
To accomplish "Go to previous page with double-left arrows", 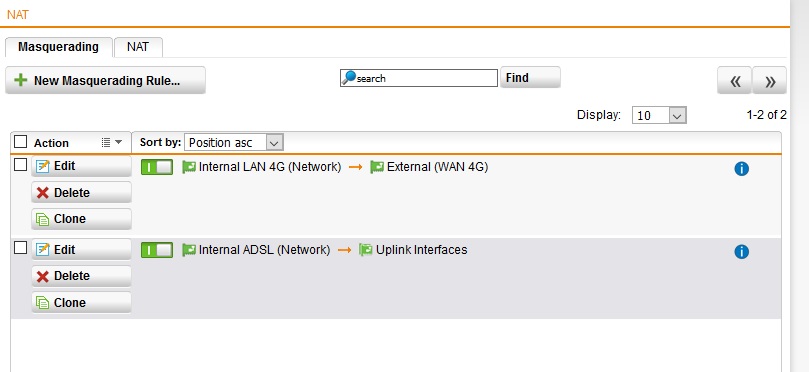I will tap(735, 81).
